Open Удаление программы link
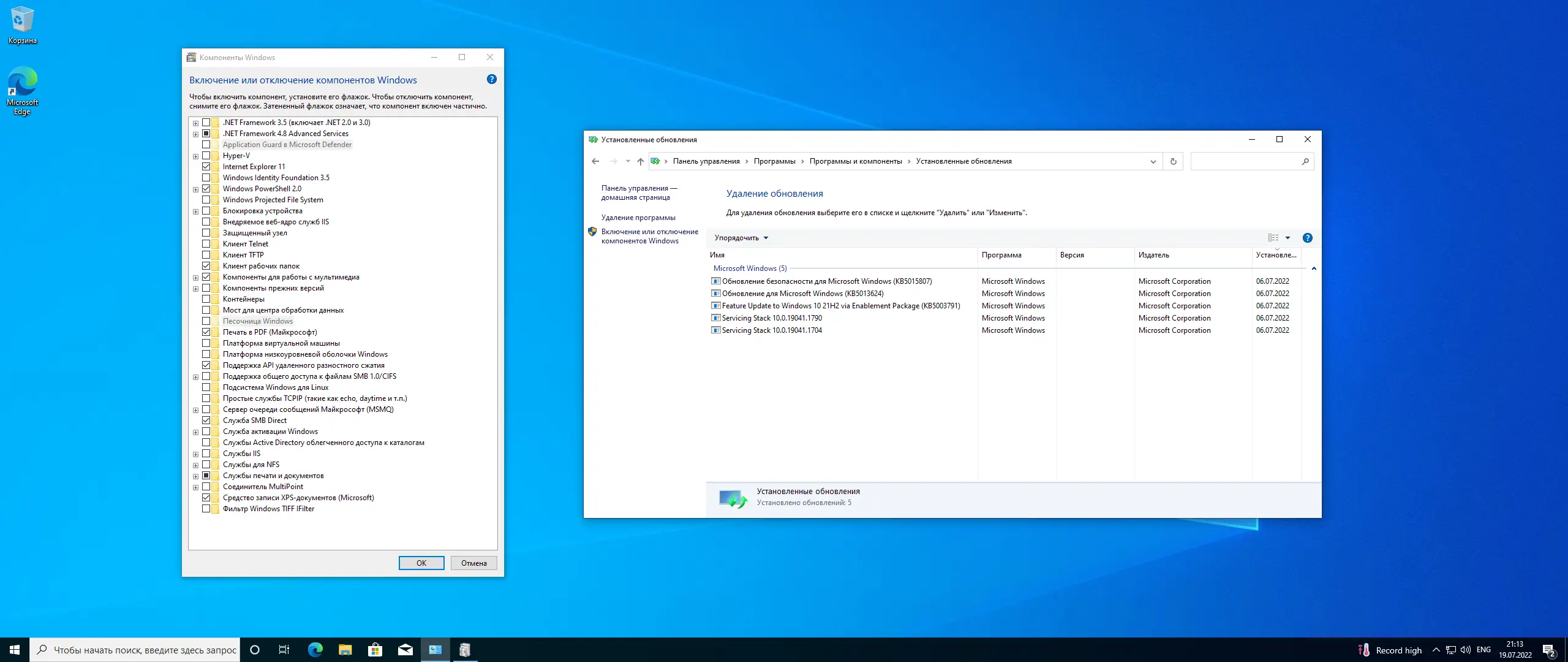 [638, 218]
